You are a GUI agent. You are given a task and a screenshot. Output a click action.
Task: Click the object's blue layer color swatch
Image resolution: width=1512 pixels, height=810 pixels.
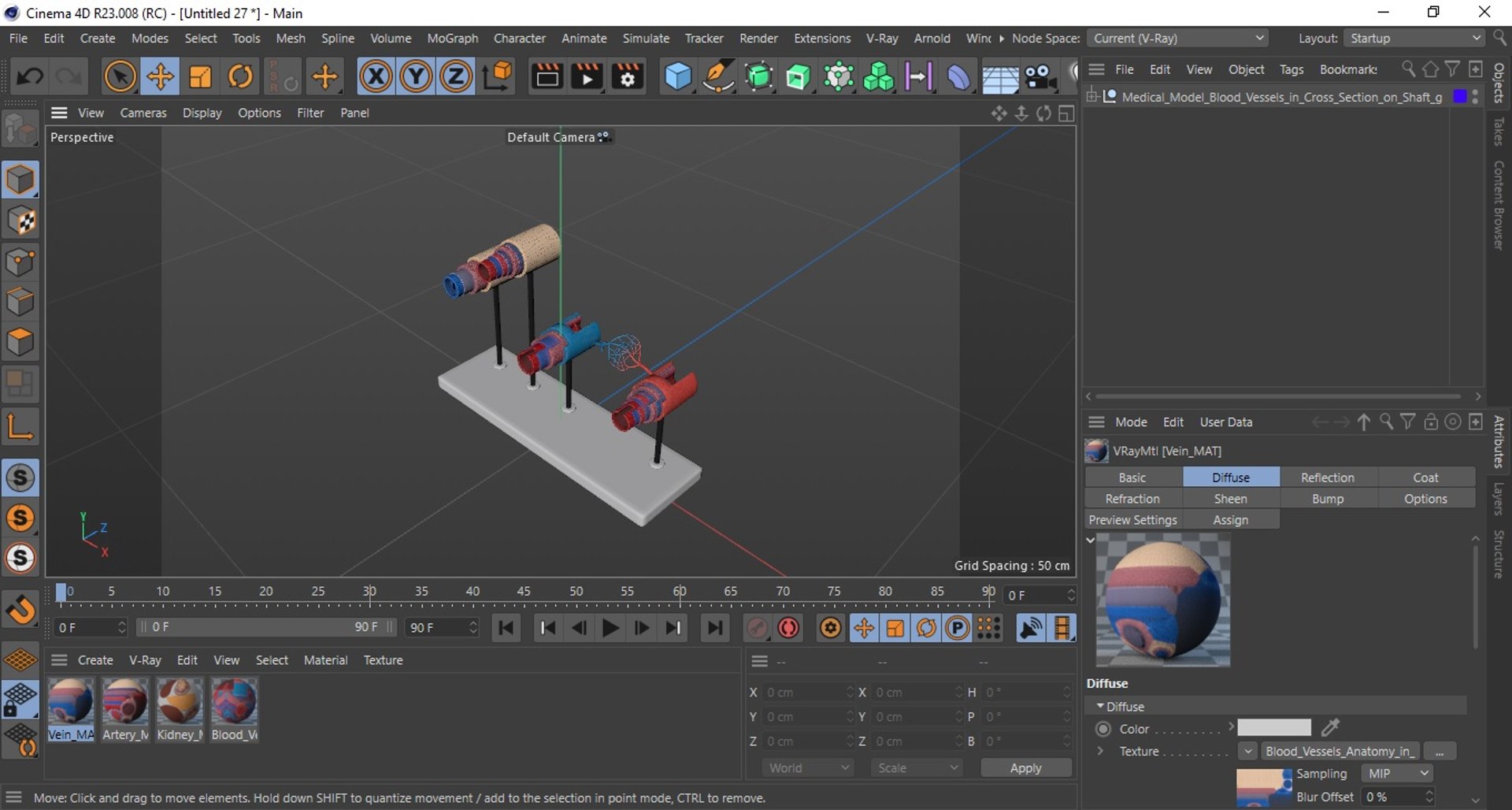tap(1460, 96)
